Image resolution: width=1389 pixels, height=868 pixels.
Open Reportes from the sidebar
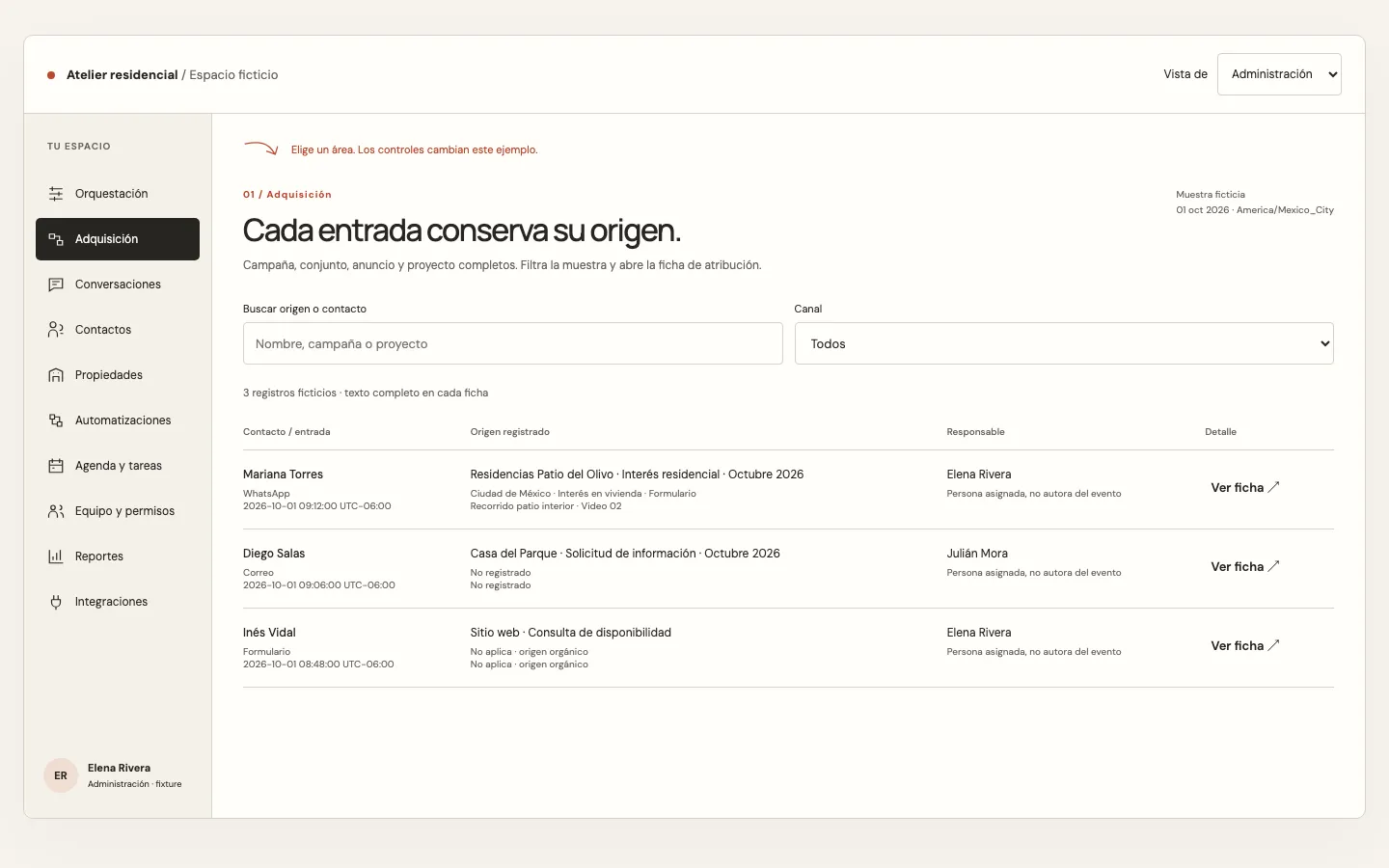pos(118,556)
